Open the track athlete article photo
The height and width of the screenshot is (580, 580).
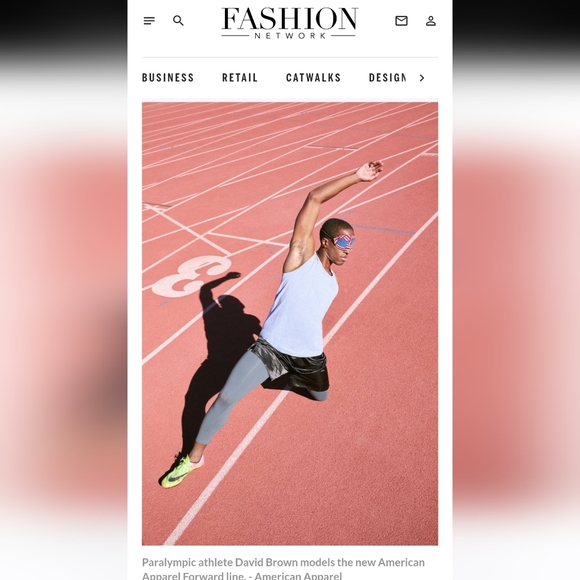click(290, 324)
